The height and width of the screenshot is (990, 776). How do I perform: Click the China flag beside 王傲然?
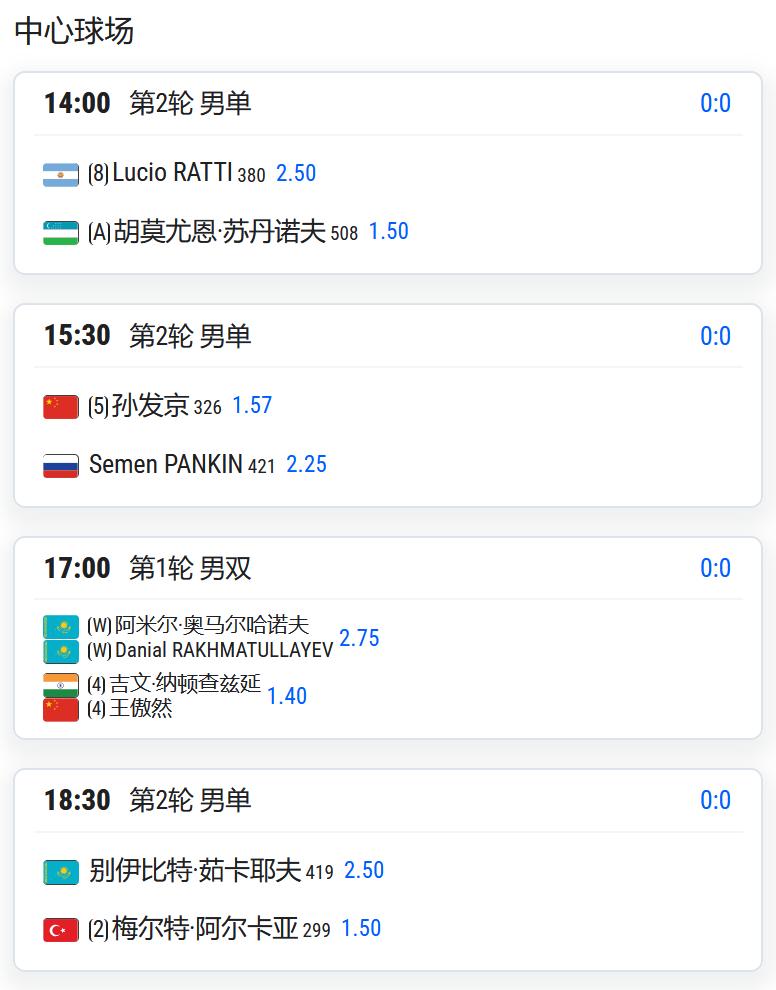[x=61, y=710]
